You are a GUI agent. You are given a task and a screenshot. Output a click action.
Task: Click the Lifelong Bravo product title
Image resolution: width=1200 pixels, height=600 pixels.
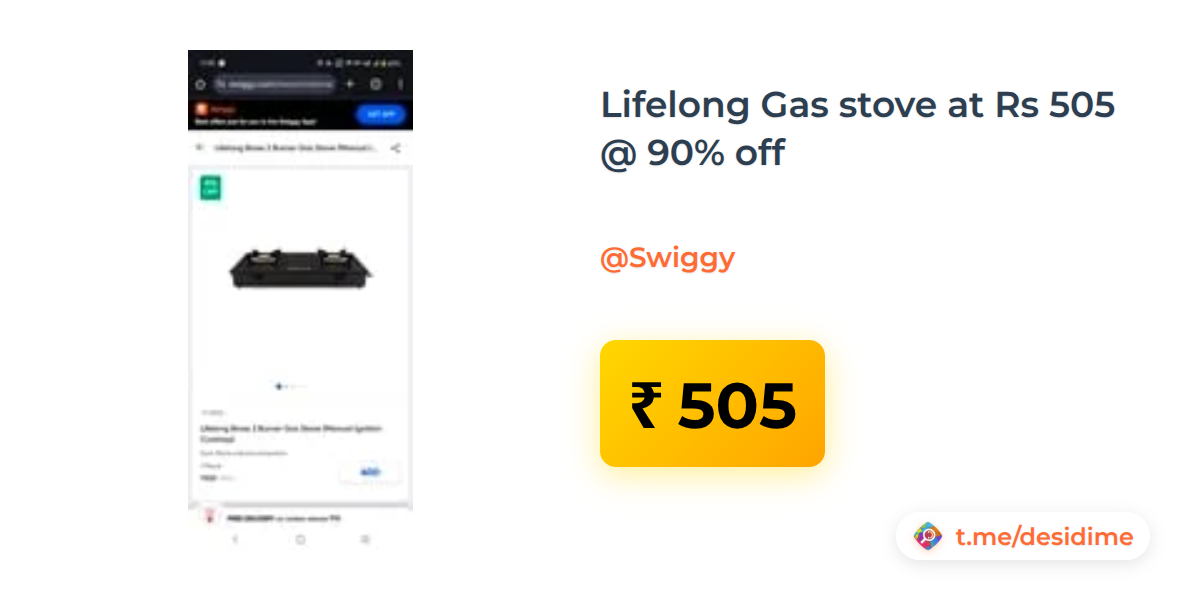tap(291, 432)
